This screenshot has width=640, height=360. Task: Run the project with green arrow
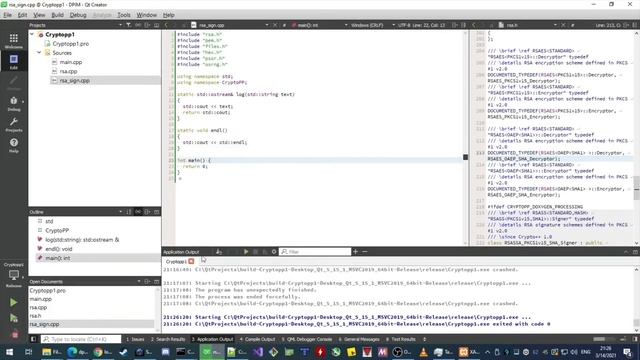tap(13, 302)
